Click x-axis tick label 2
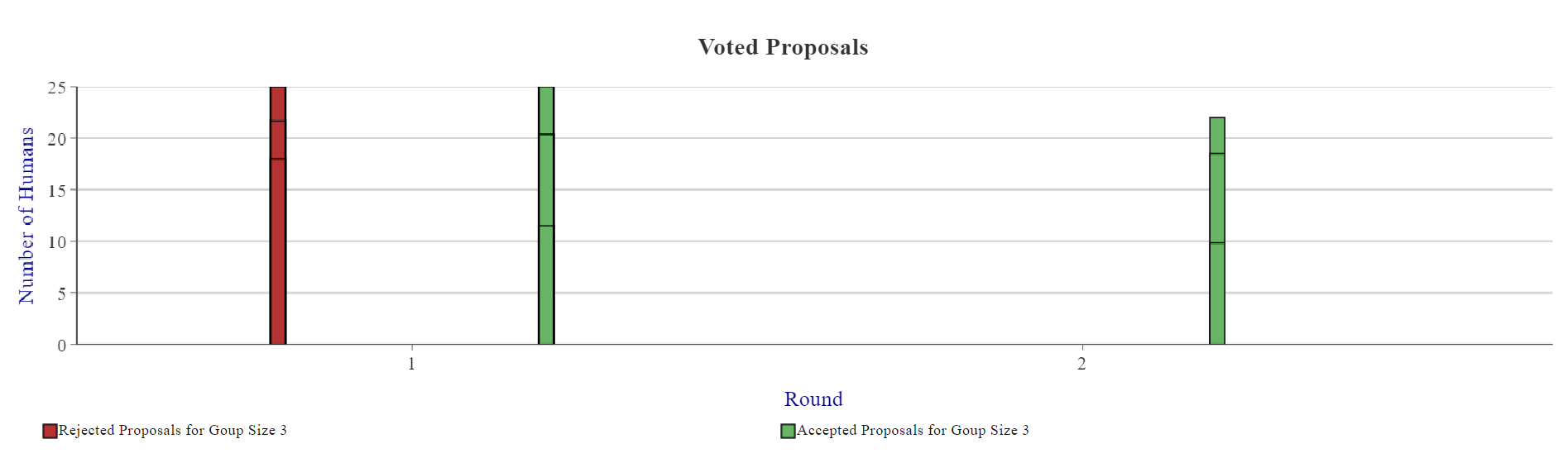The width and height of the screenshot is (1568, 458). point(1081,364)
